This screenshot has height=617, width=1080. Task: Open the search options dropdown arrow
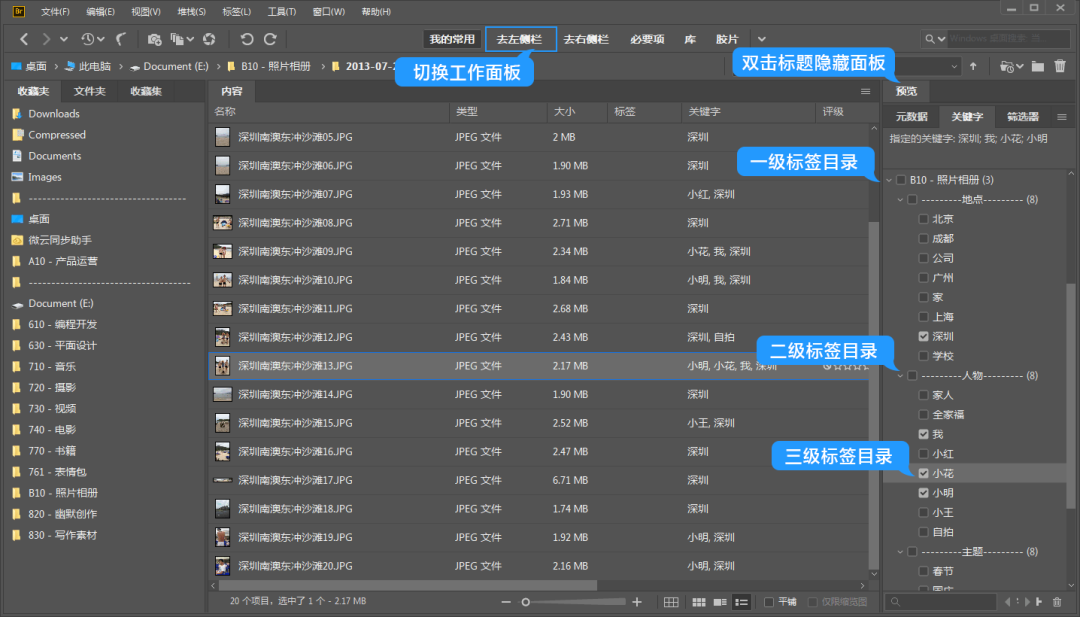tap(941, 39)
